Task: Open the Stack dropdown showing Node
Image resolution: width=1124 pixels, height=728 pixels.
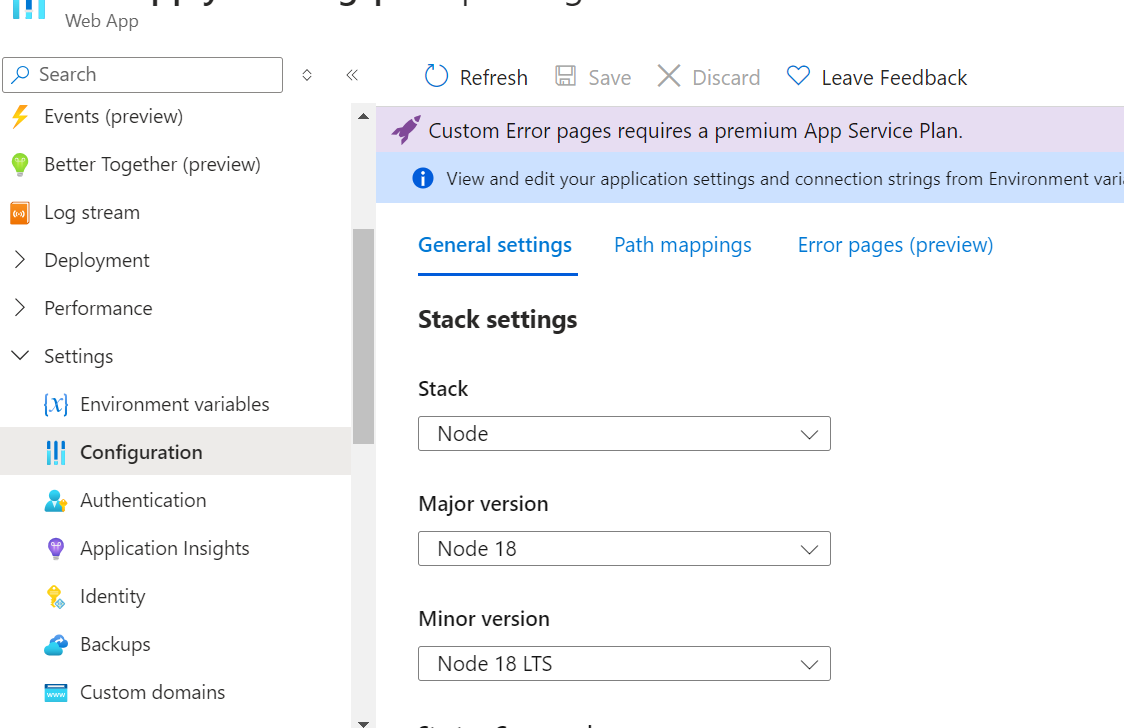Action: click(624, 434)
